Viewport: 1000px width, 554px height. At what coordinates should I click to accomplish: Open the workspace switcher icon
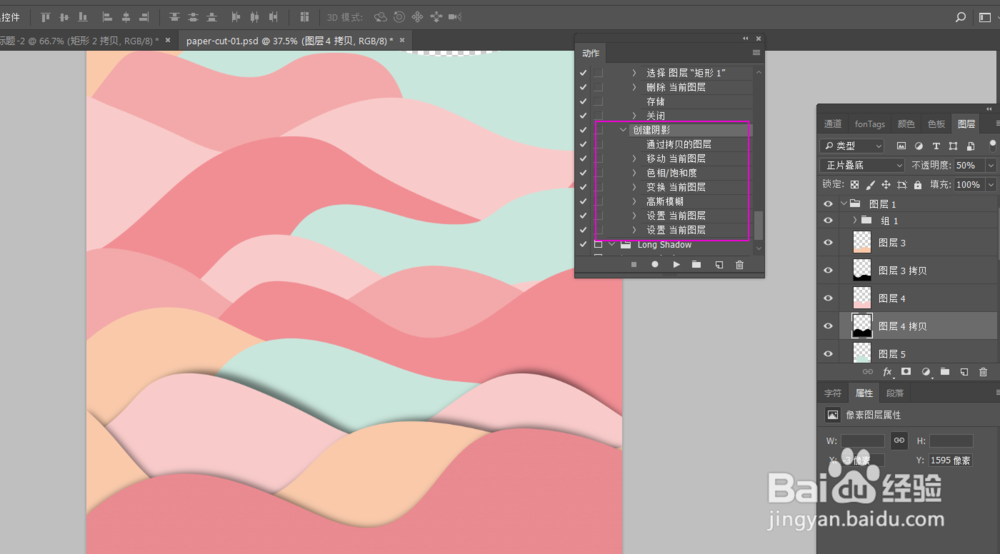point(985,17)
